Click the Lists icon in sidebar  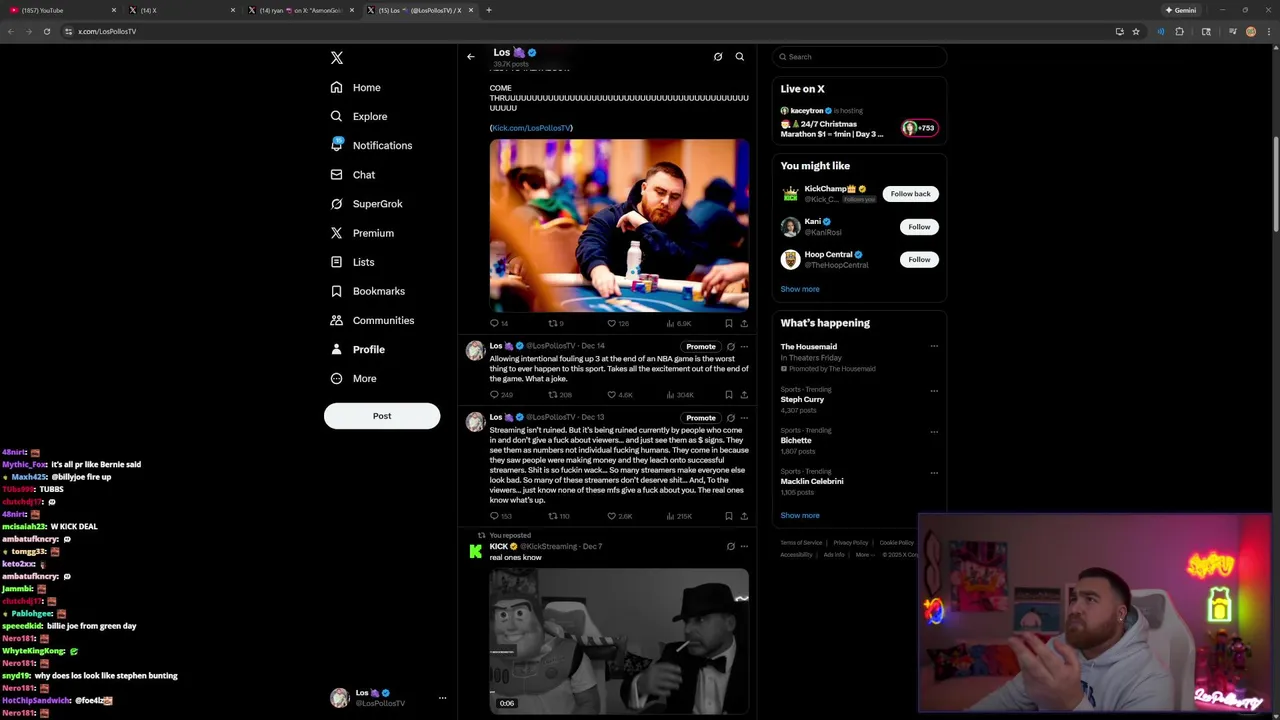(x=337, y=262)
